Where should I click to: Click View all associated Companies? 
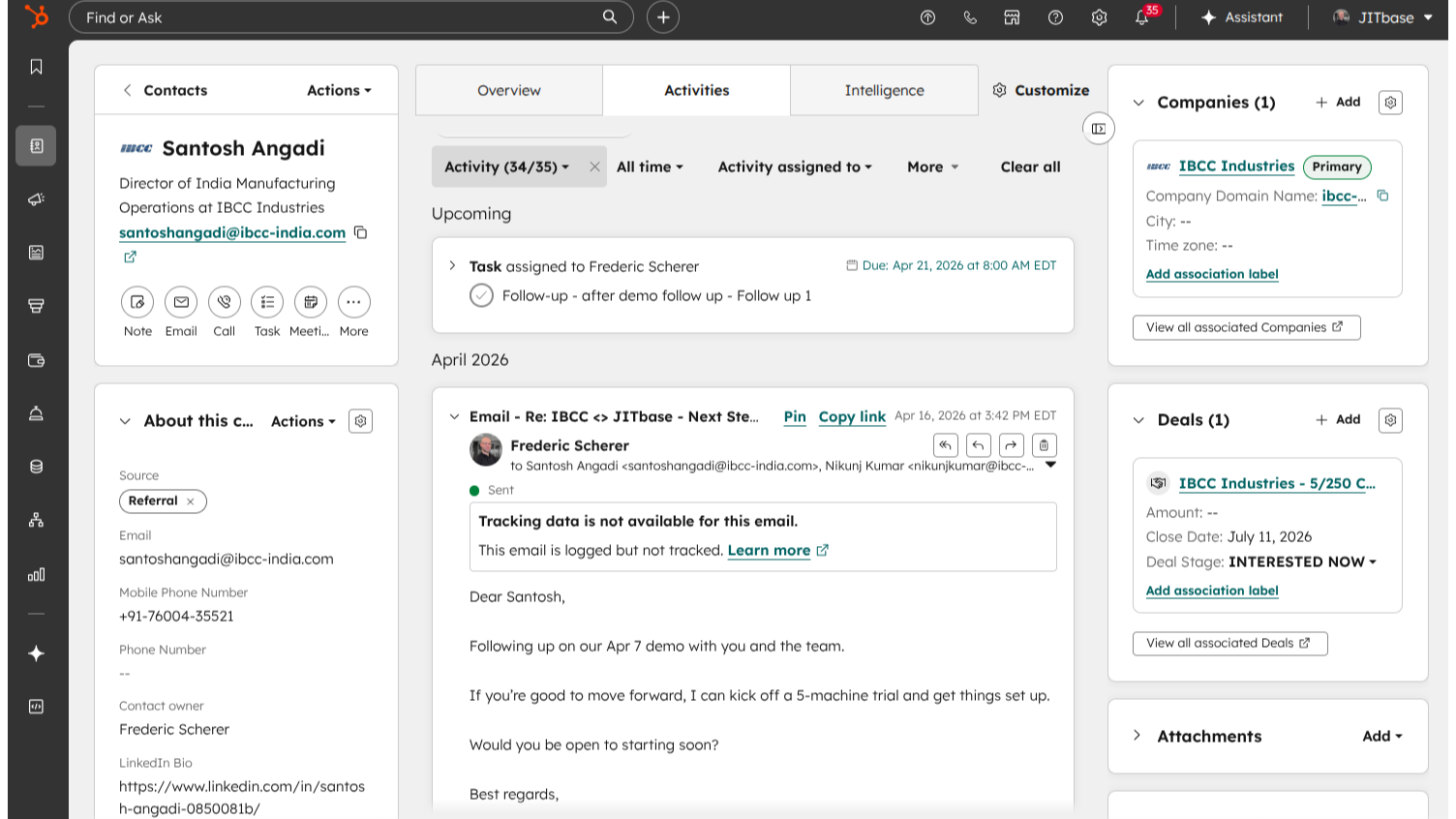click(1246, 327)
